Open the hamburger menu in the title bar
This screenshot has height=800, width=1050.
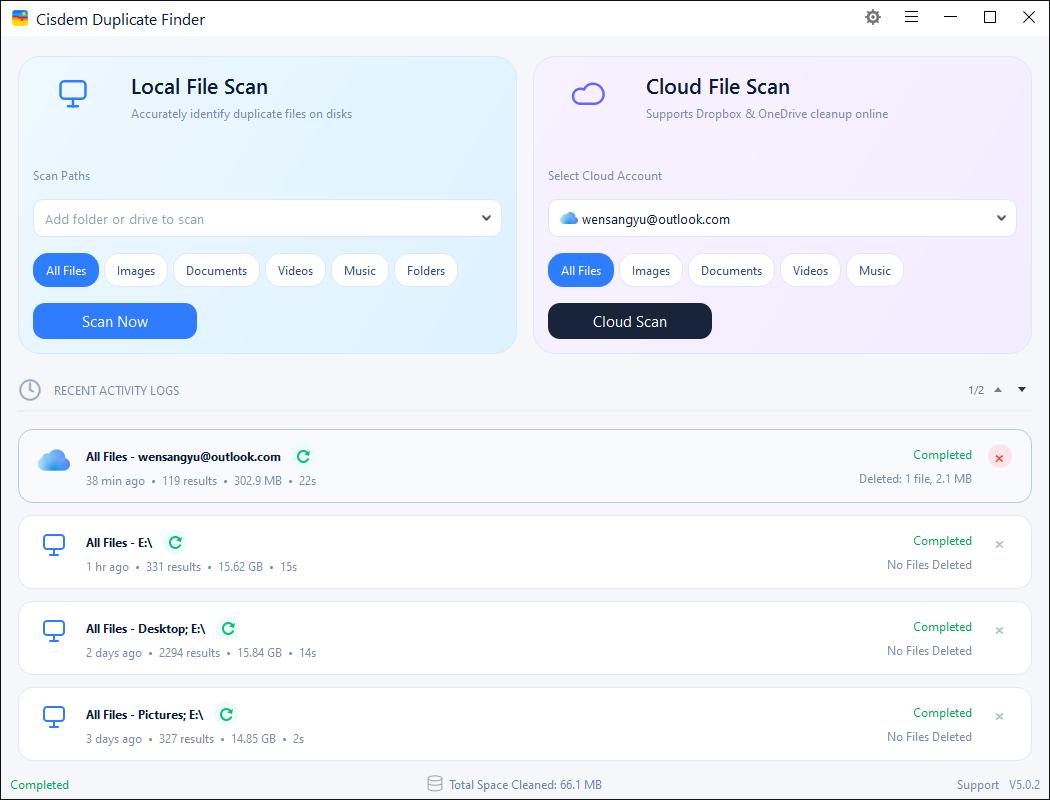911,17
